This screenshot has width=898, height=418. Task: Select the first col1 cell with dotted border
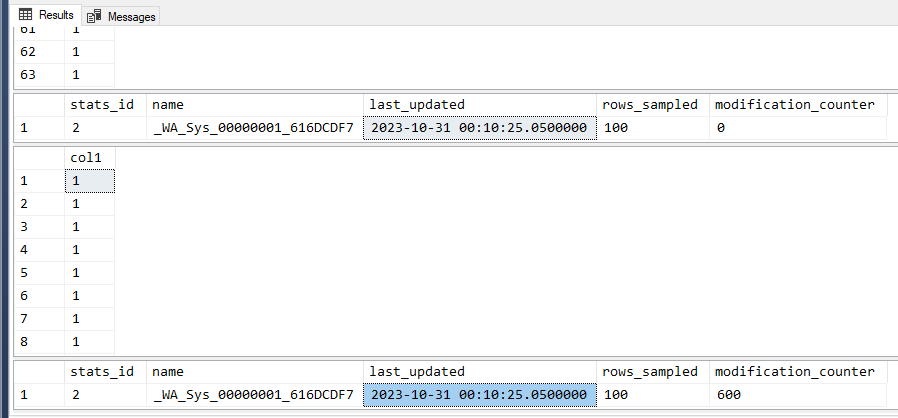89,181
